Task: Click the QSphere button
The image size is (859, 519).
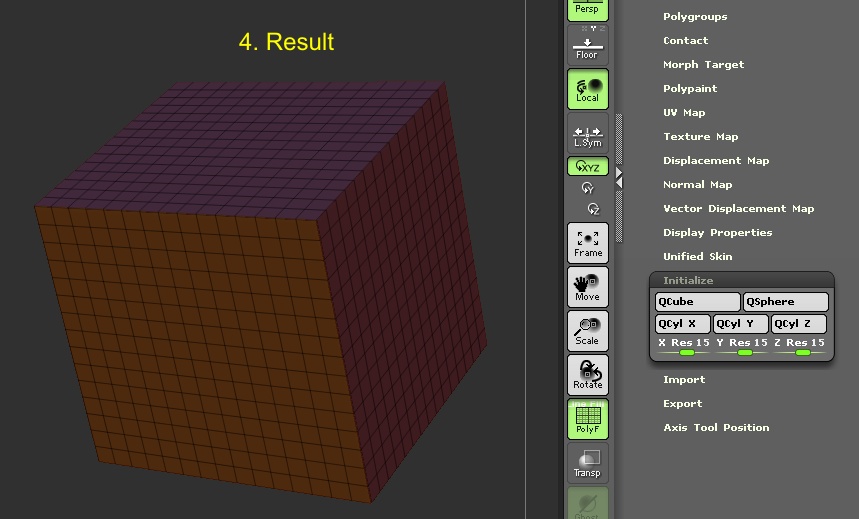Action: click(786, 301)
